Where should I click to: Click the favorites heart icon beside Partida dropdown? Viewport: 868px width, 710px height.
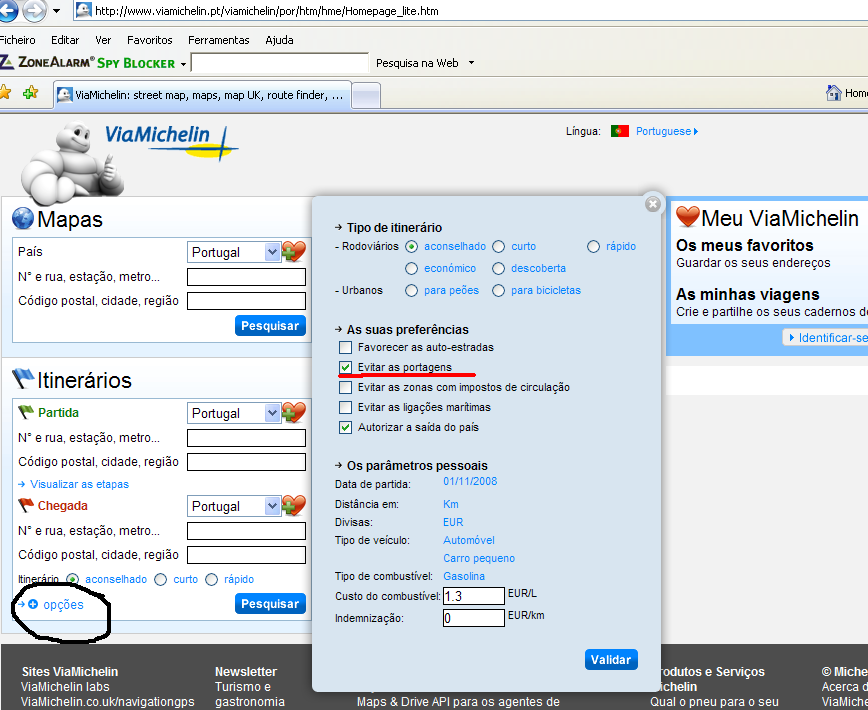(x=294, y=413)
